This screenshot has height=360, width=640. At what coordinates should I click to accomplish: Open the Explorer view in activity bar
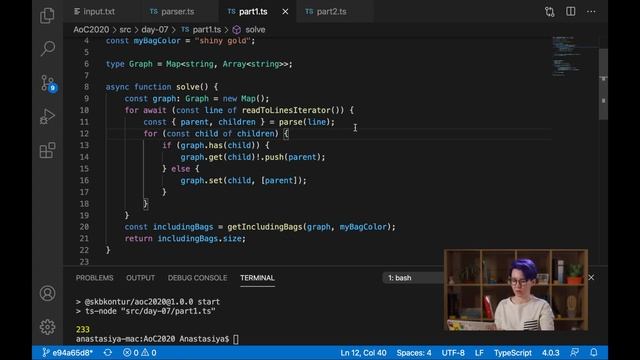coord(47,16)
